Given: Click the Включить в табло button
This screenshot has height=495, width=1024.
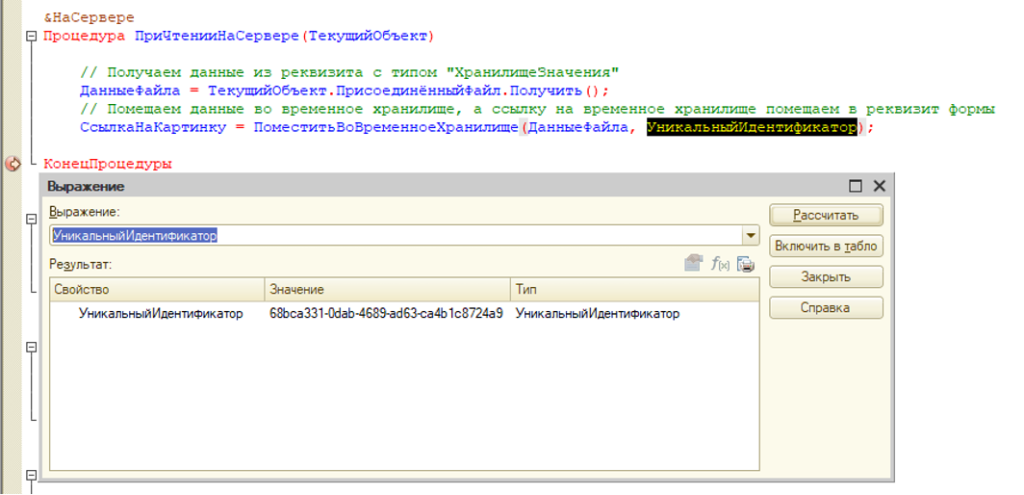Looking at the screenshot, I should point(826,246).
